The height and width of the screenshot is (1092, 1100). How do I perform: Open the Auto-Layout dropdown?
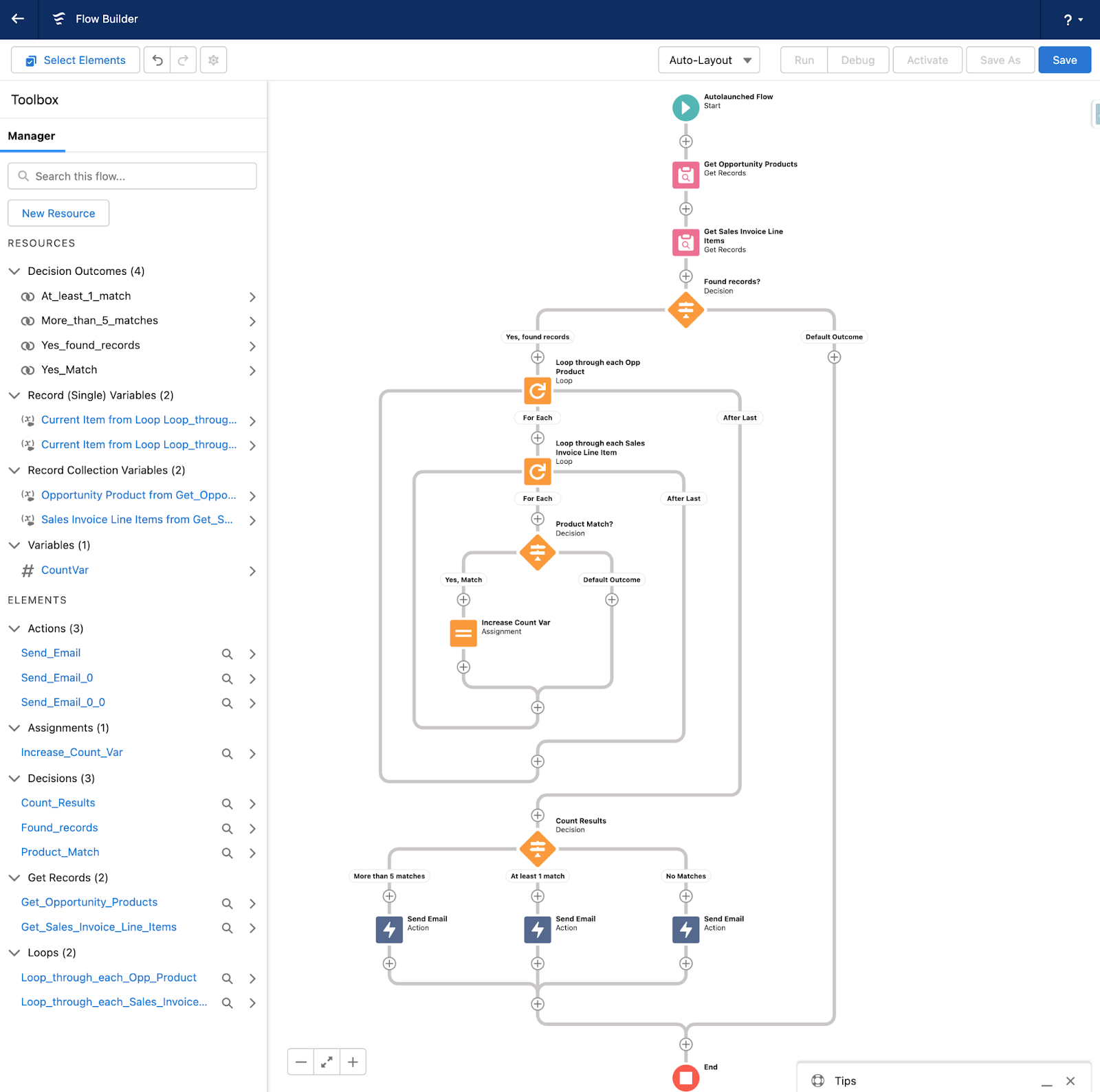[x=708, y=60]
